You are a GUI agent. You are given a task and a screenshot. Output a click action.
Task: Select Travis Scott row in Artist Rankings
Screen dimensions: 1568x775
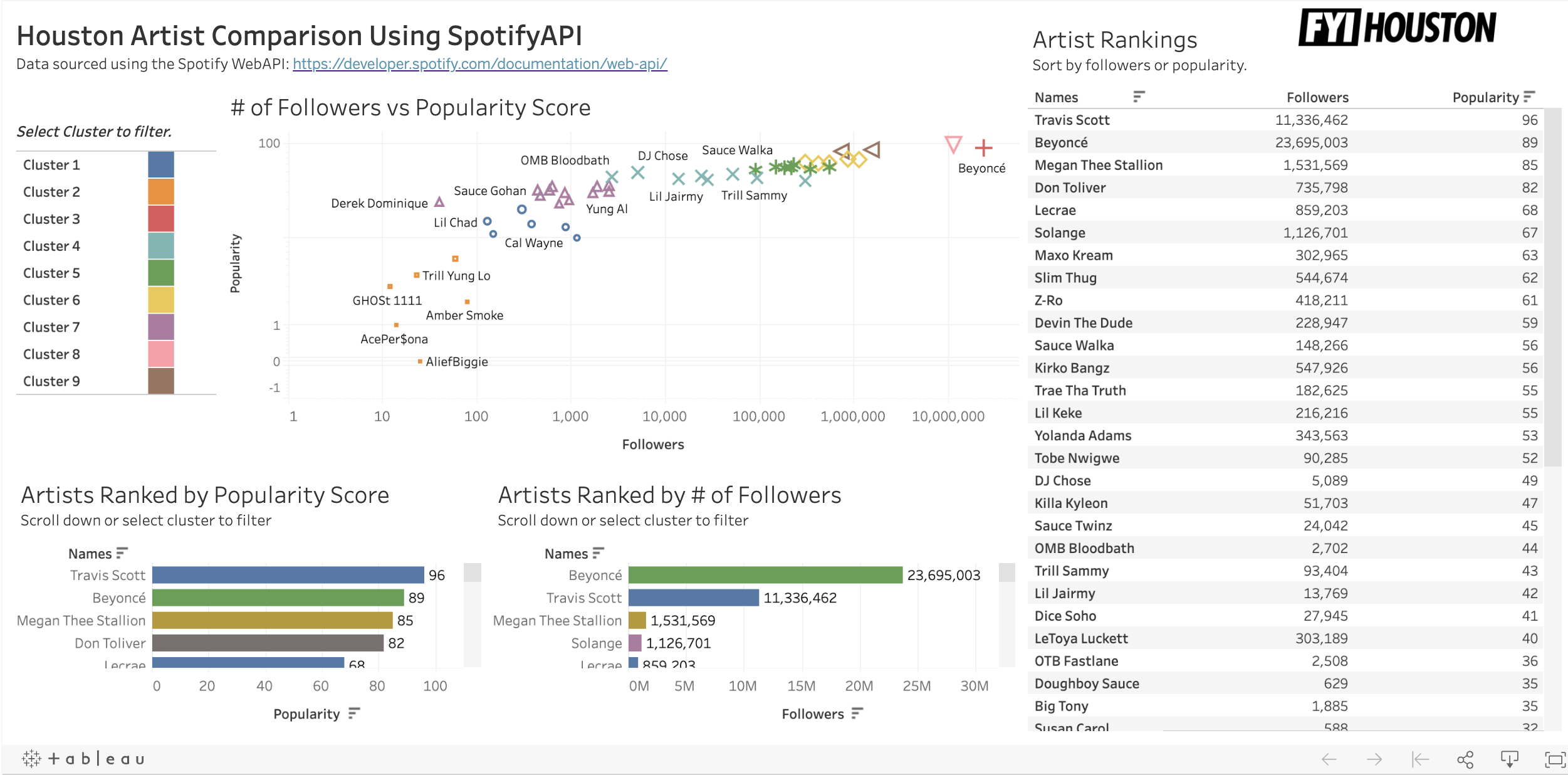point(1285,120)
